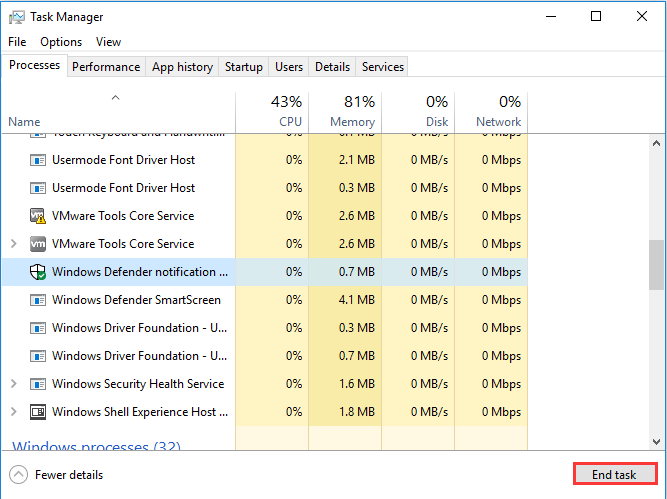667x499 pixels.
Task: Click the gray VMware Tools Core Service icon
Action: (38, 244)
